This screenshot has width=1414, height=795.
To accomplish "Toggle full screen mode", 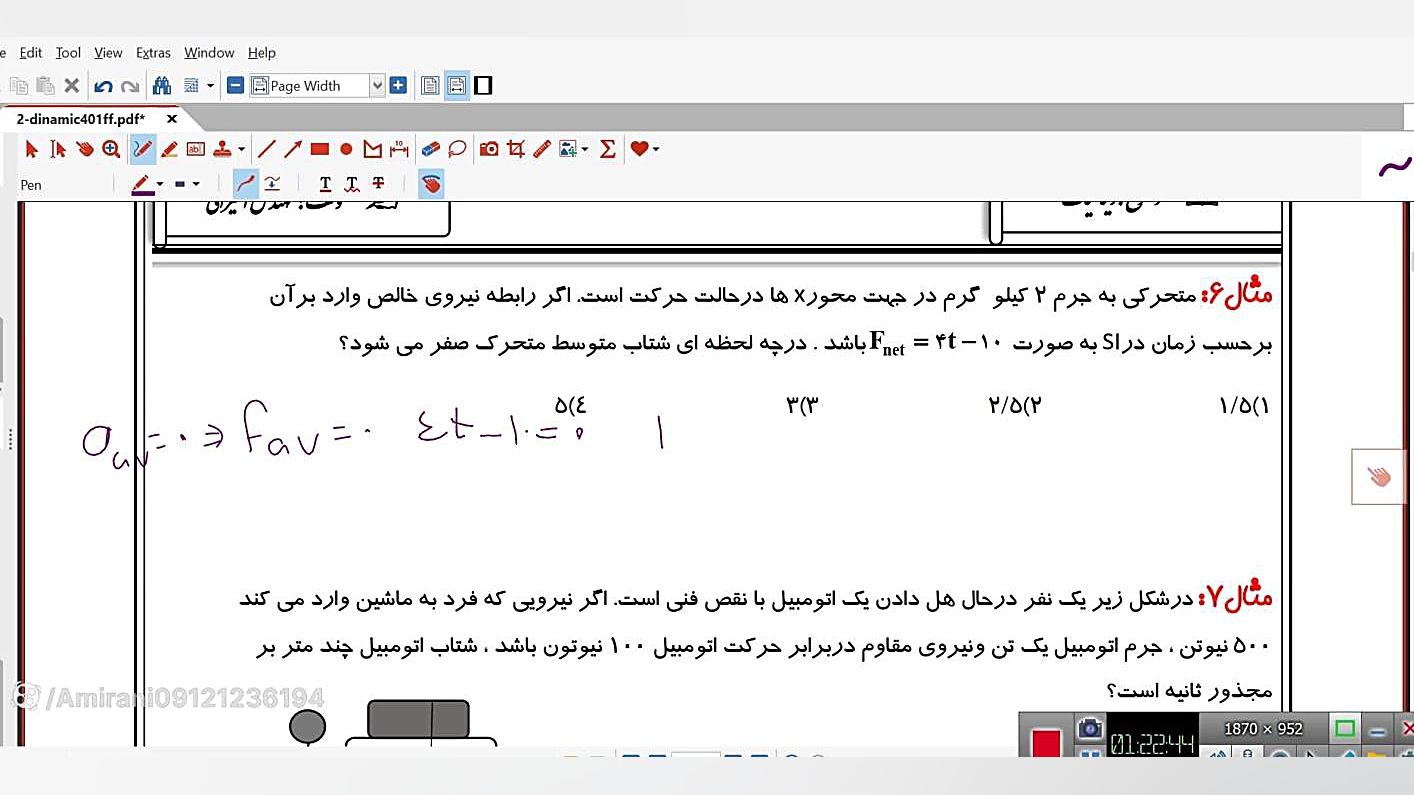I will point(483,86).
